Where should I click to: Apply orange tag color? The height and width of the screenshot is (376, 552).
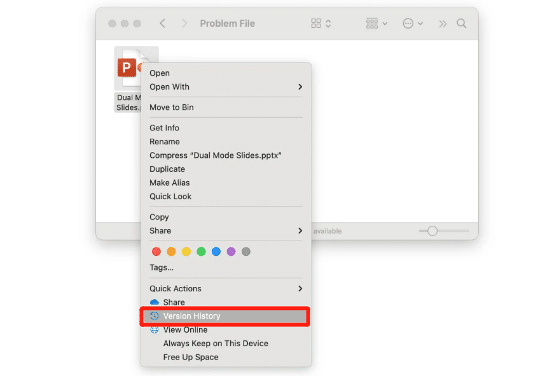171,252
